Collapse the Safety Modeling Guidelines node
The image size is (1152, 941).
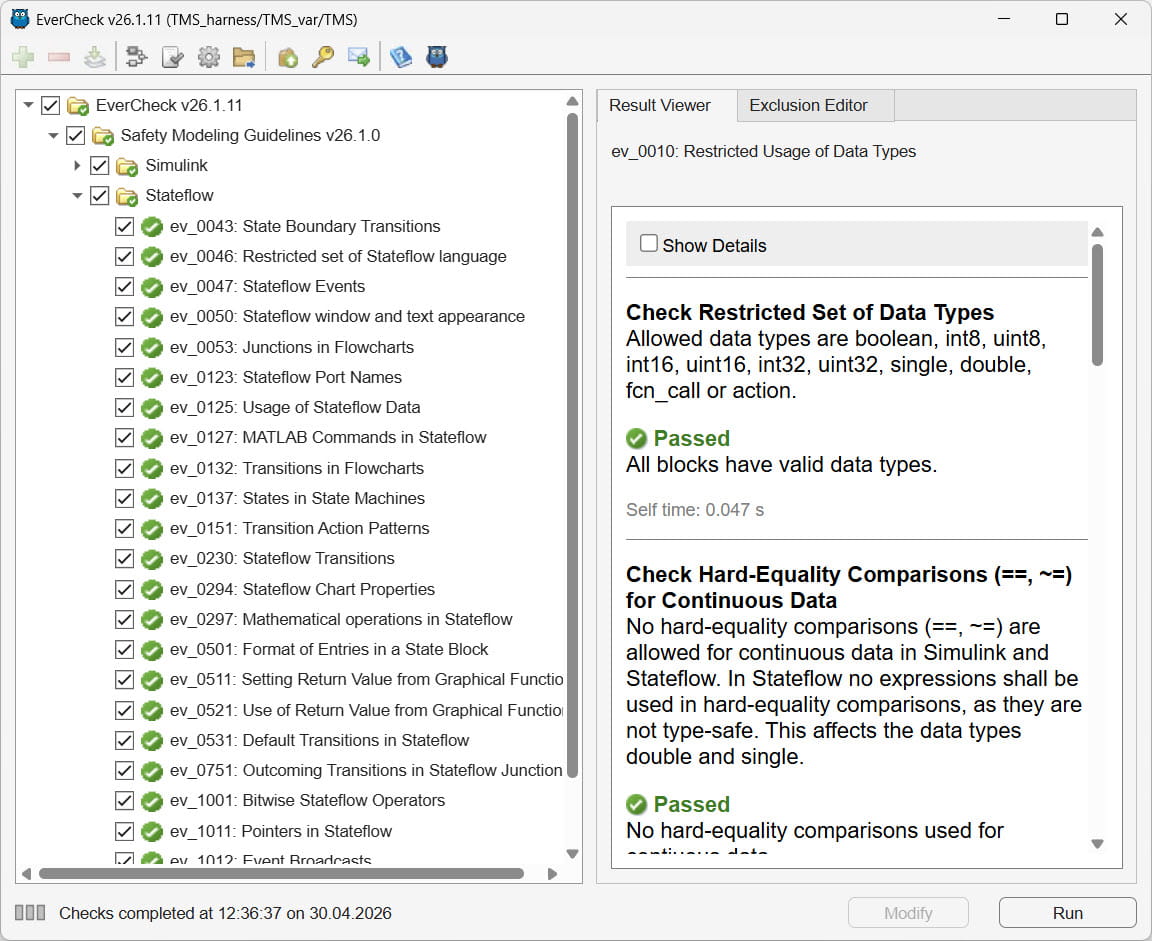click(x=53, y=135)
